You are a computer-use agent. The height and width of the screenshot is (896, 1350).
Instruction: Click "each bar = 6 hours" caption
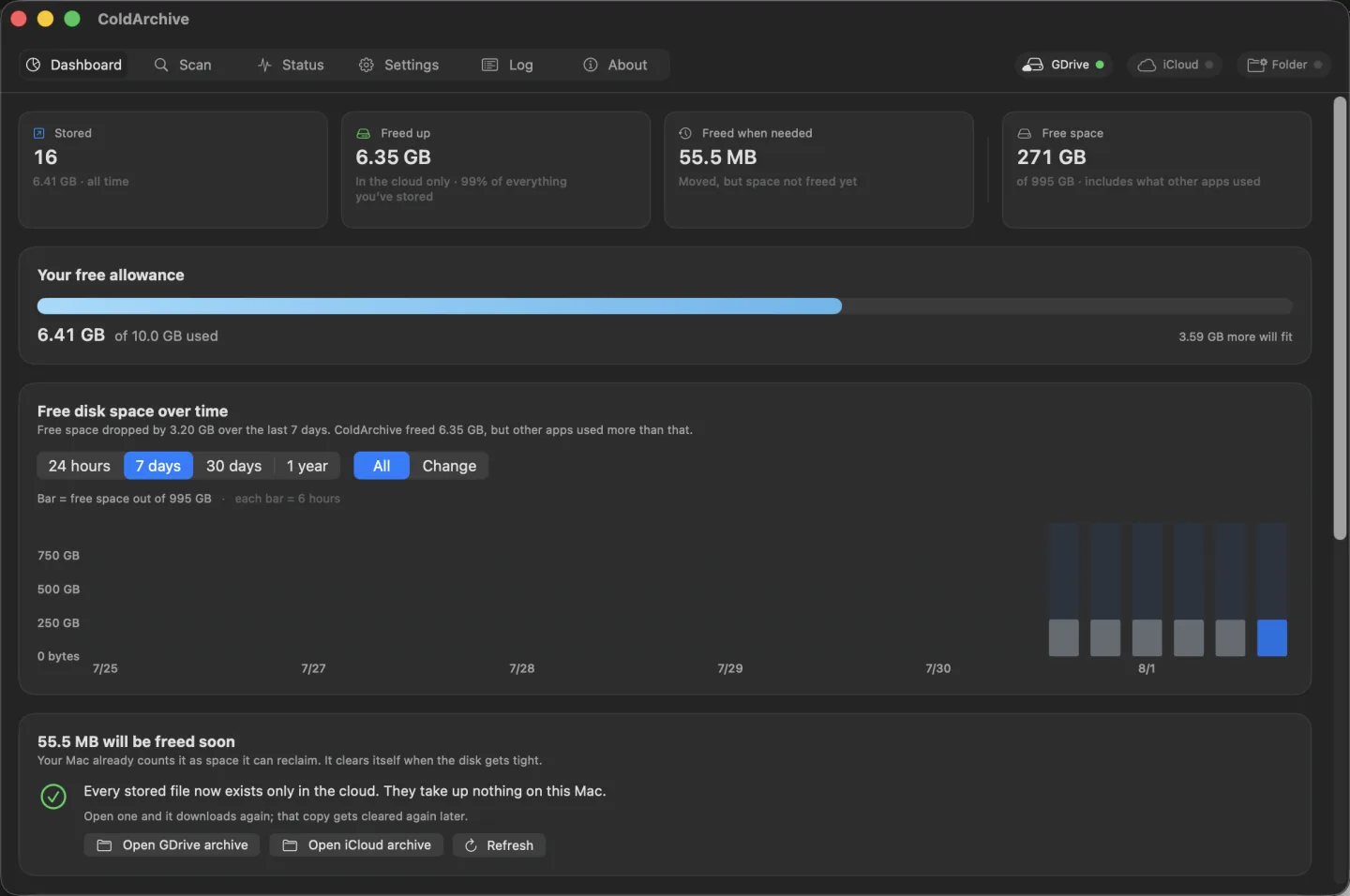288,499
